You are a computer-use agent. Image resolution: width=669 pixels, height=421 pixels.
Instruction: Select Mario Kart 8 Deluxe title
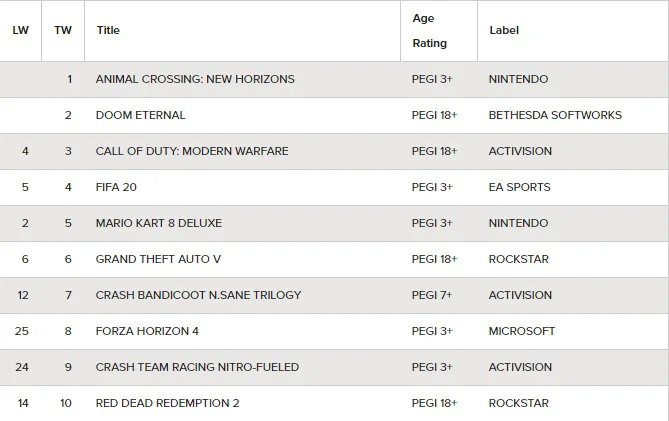159,223
